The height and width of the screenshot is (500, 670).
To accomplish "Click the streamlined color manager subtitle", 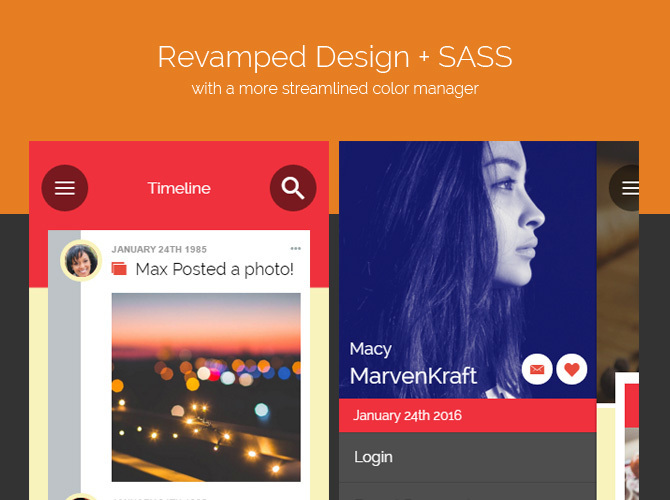I will (335, 89).
